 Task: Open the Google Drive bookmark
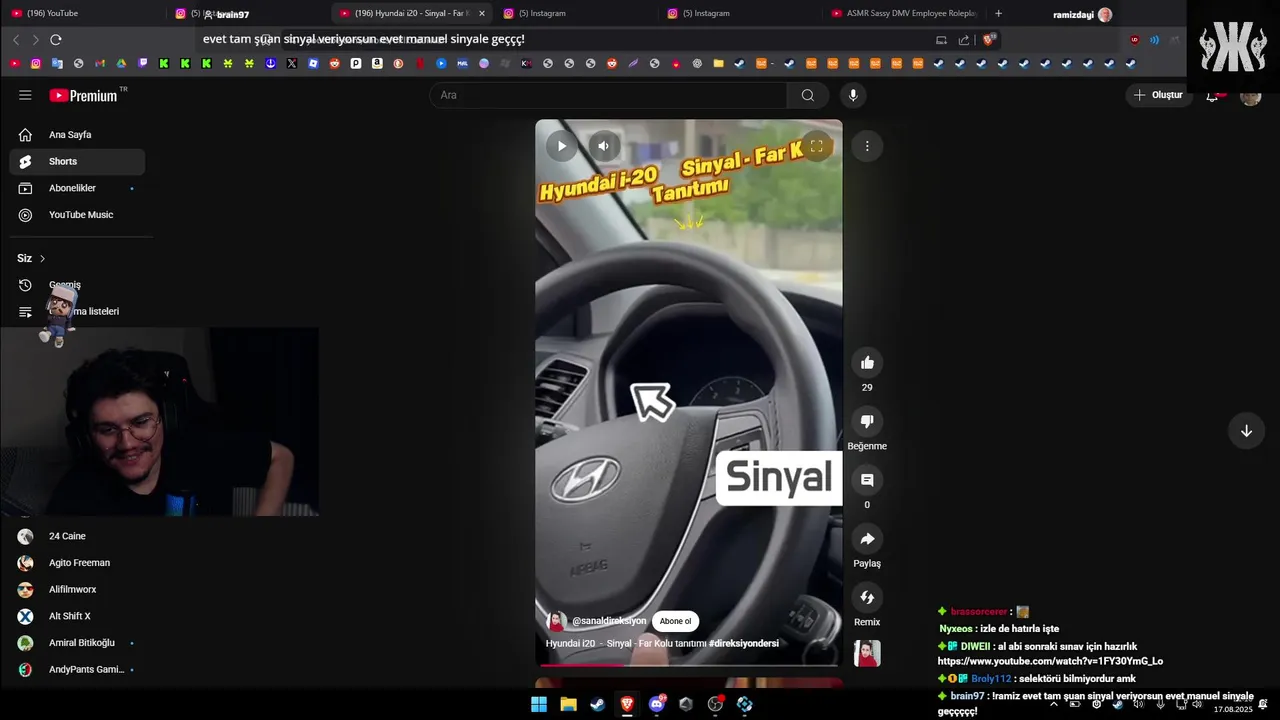click(x=121, y=63)
